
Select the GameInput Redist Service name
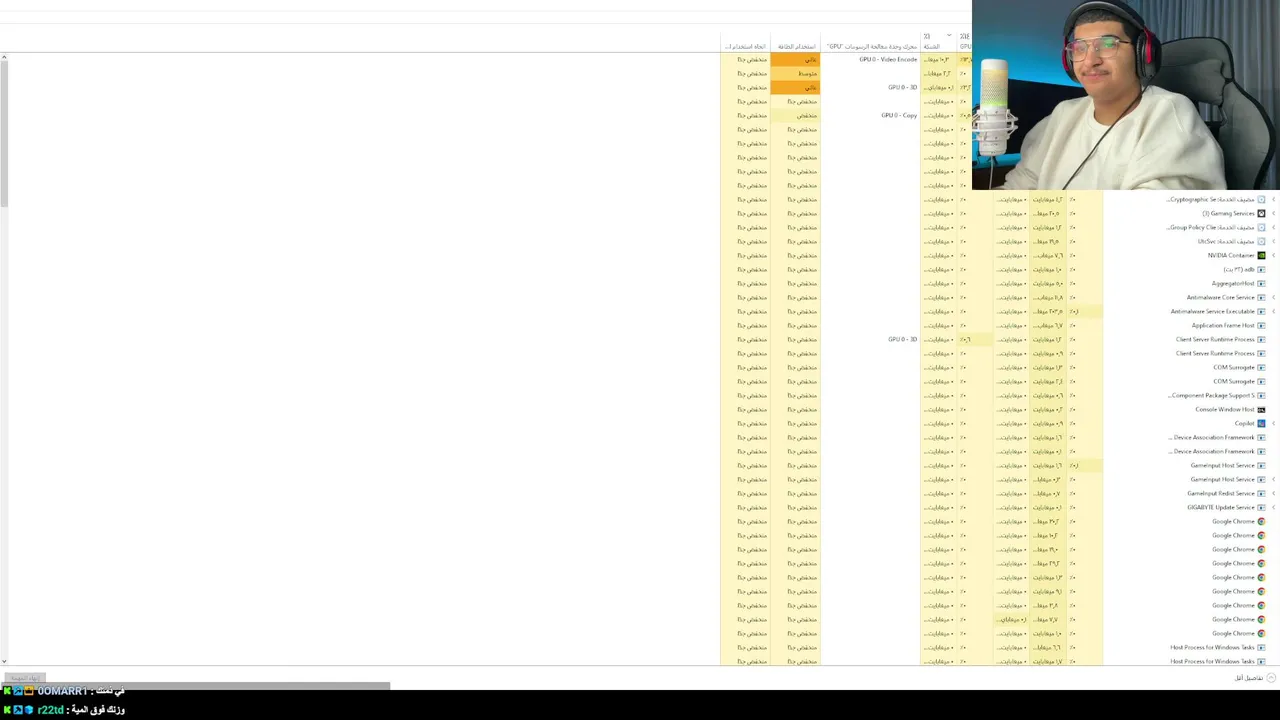point(1221,494)
